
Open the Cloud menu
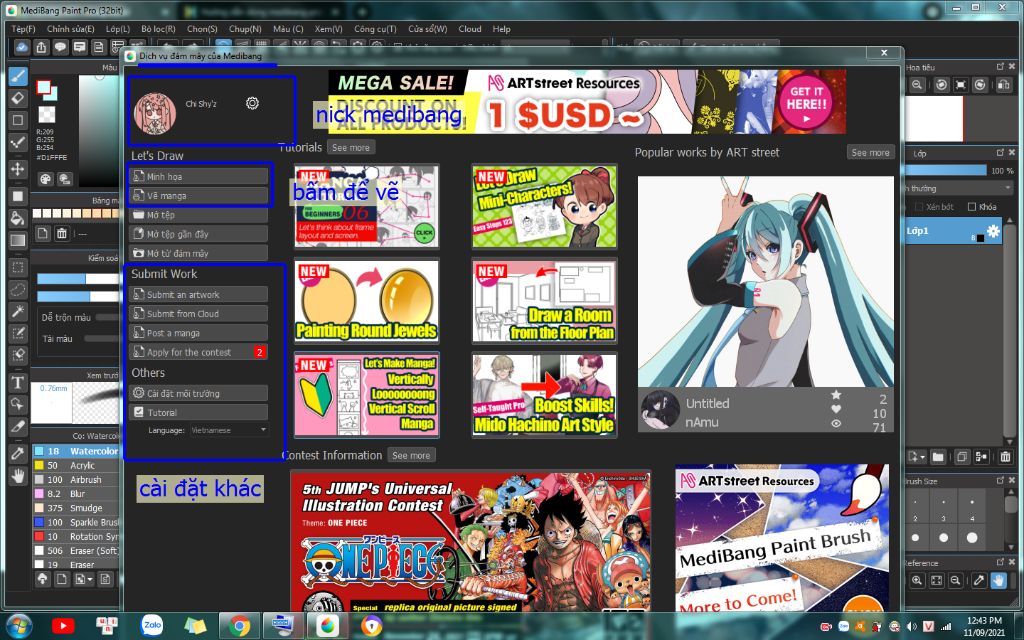tap(470, 29)
